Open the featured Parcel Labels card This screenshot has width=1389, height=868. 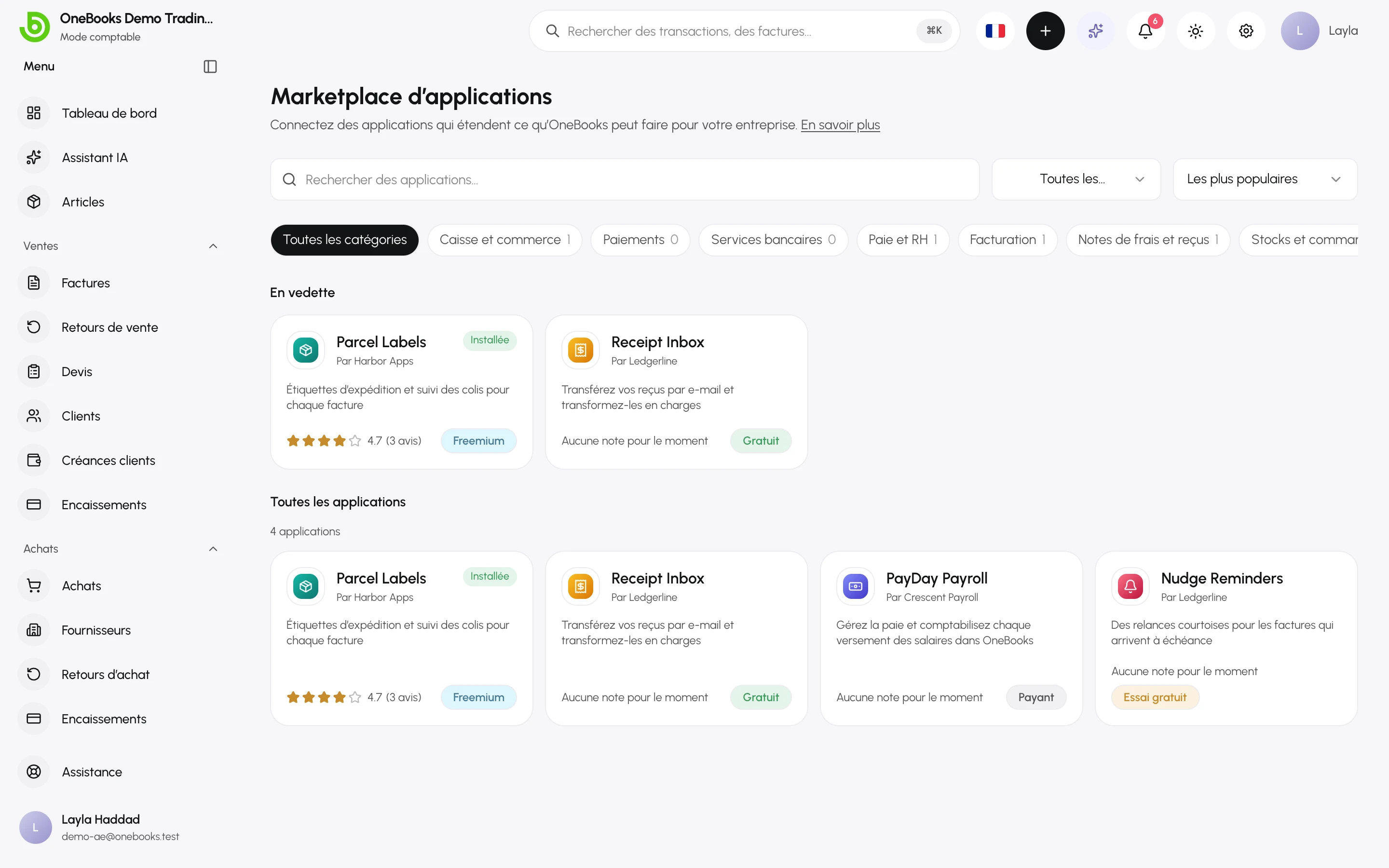pos(402,392)
